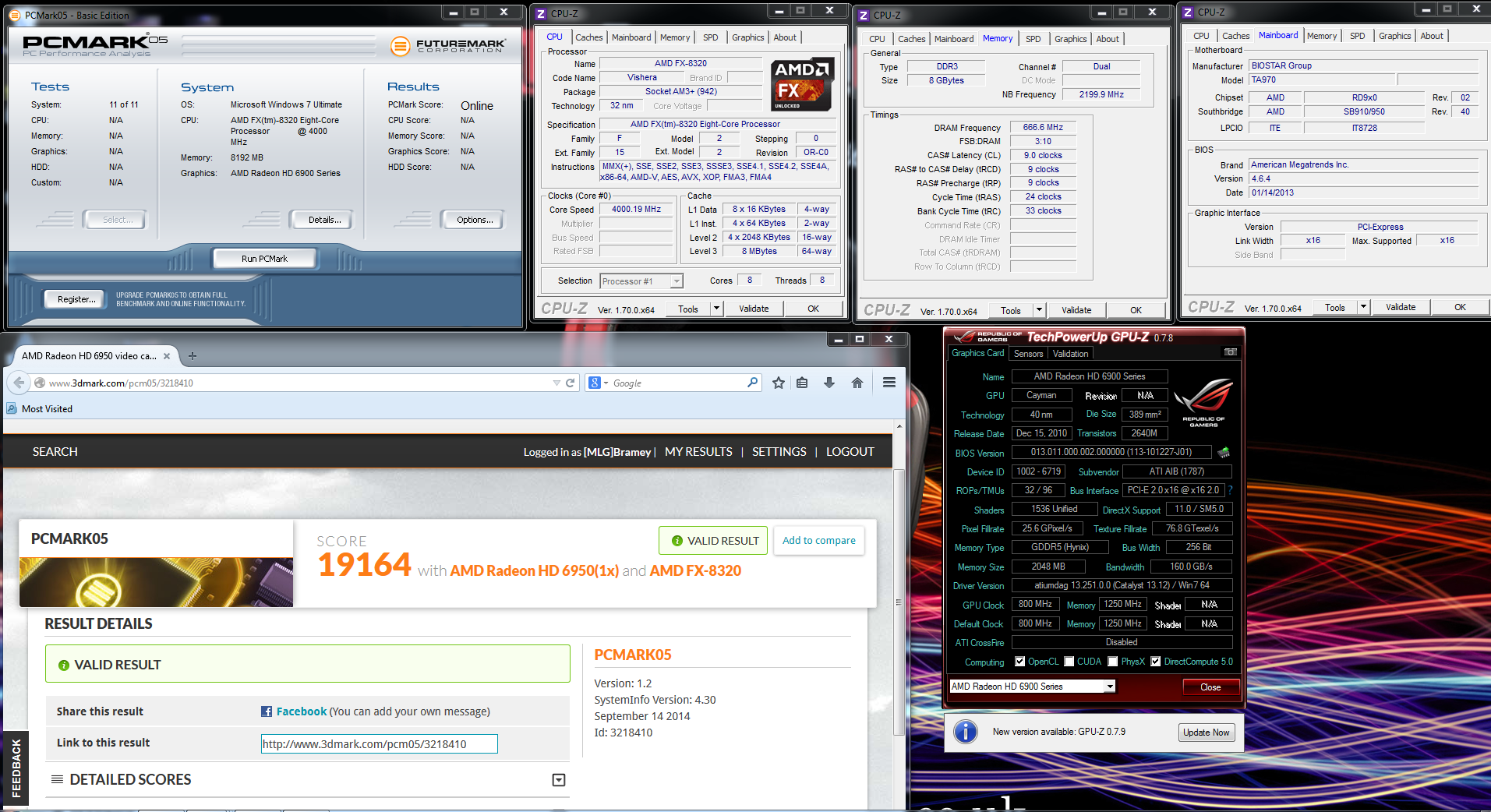Click Validate in first CPU-Z window
The image size is (1491, 812).
pyautogui.click(x=754, y=309)
